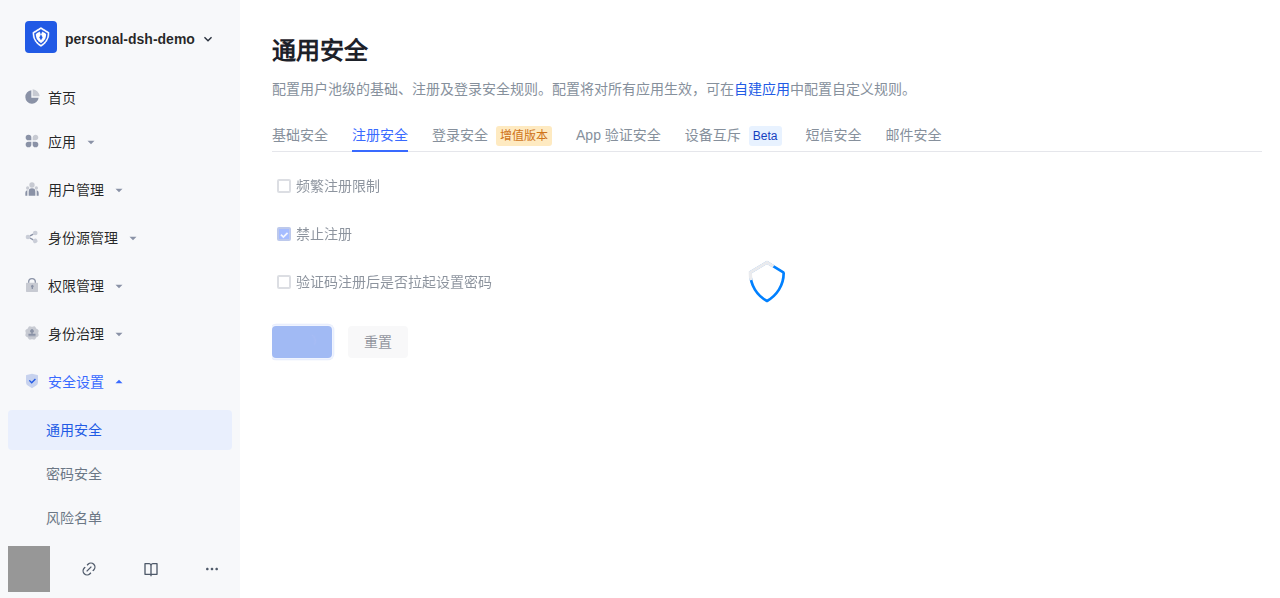Expand the 身份治理 menu arrow
This screenshot has width=1280, height=598.
click(119, 334)
